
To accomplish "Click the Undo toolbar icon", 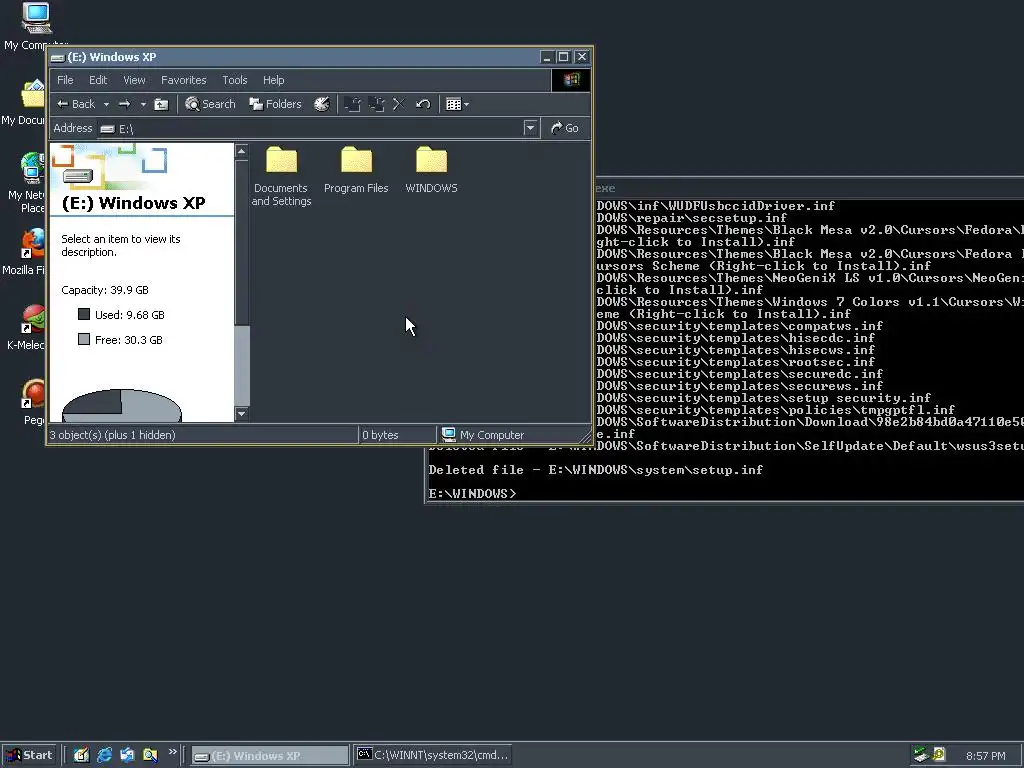I will [x=423, y=104].
